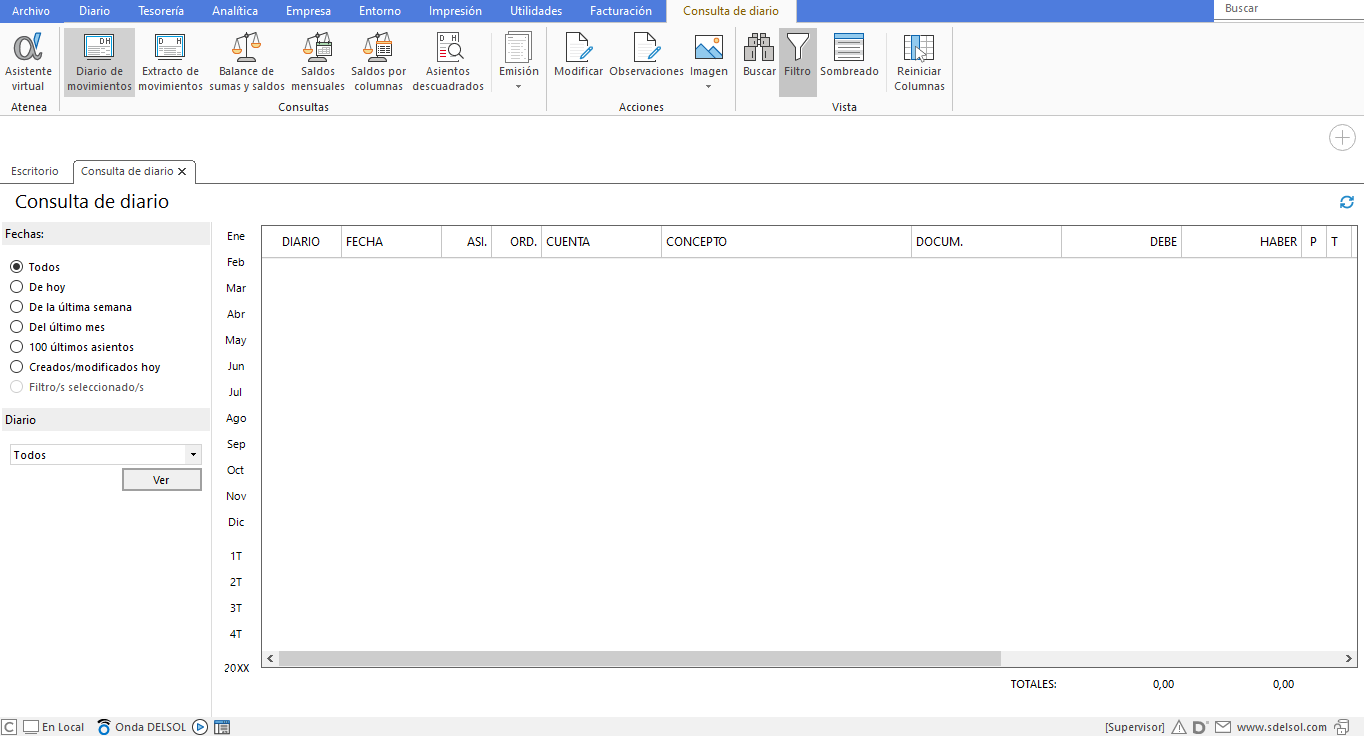Click the C icon in the status bar

pos(9,727)
